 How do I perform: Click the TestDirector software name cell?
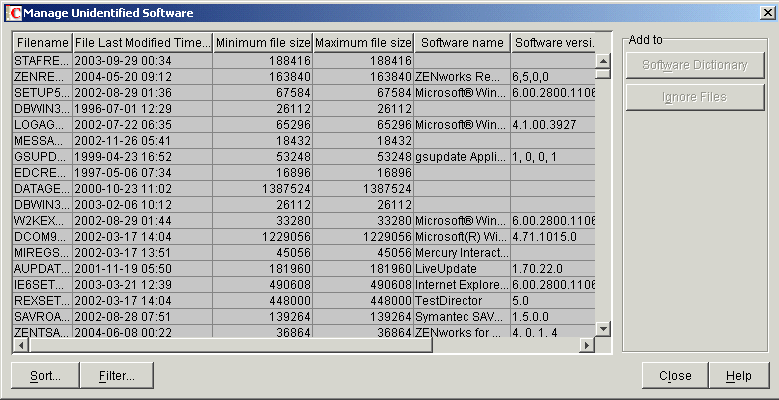463,301
